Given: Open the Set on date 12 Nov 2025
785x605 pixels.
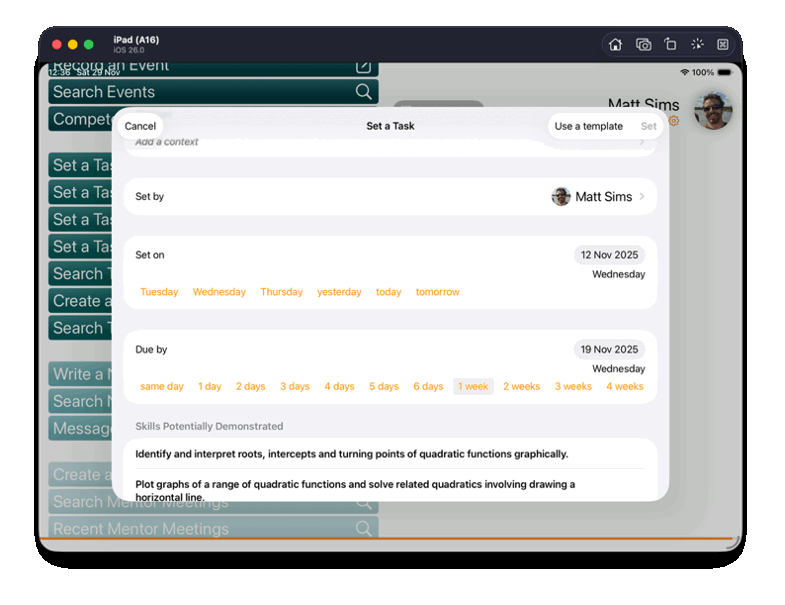Looking at the screenshot, I should click(609, 255).
